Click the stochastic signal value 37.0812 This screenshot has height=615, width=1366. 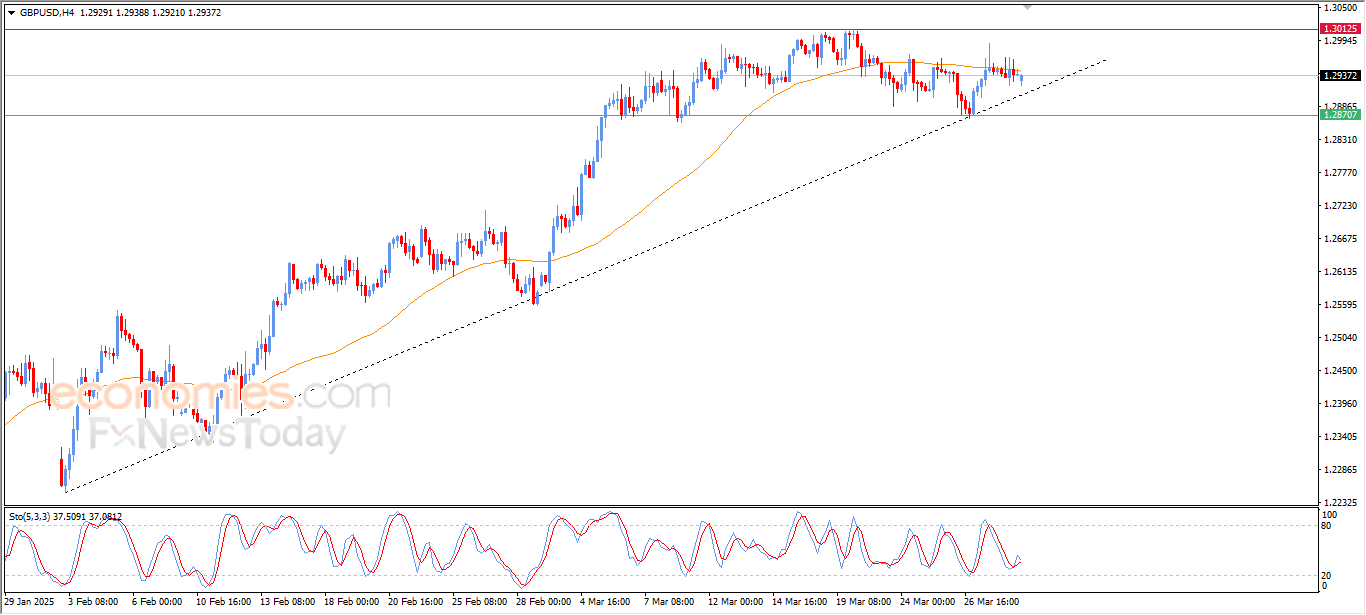click(x=106, y=516)
